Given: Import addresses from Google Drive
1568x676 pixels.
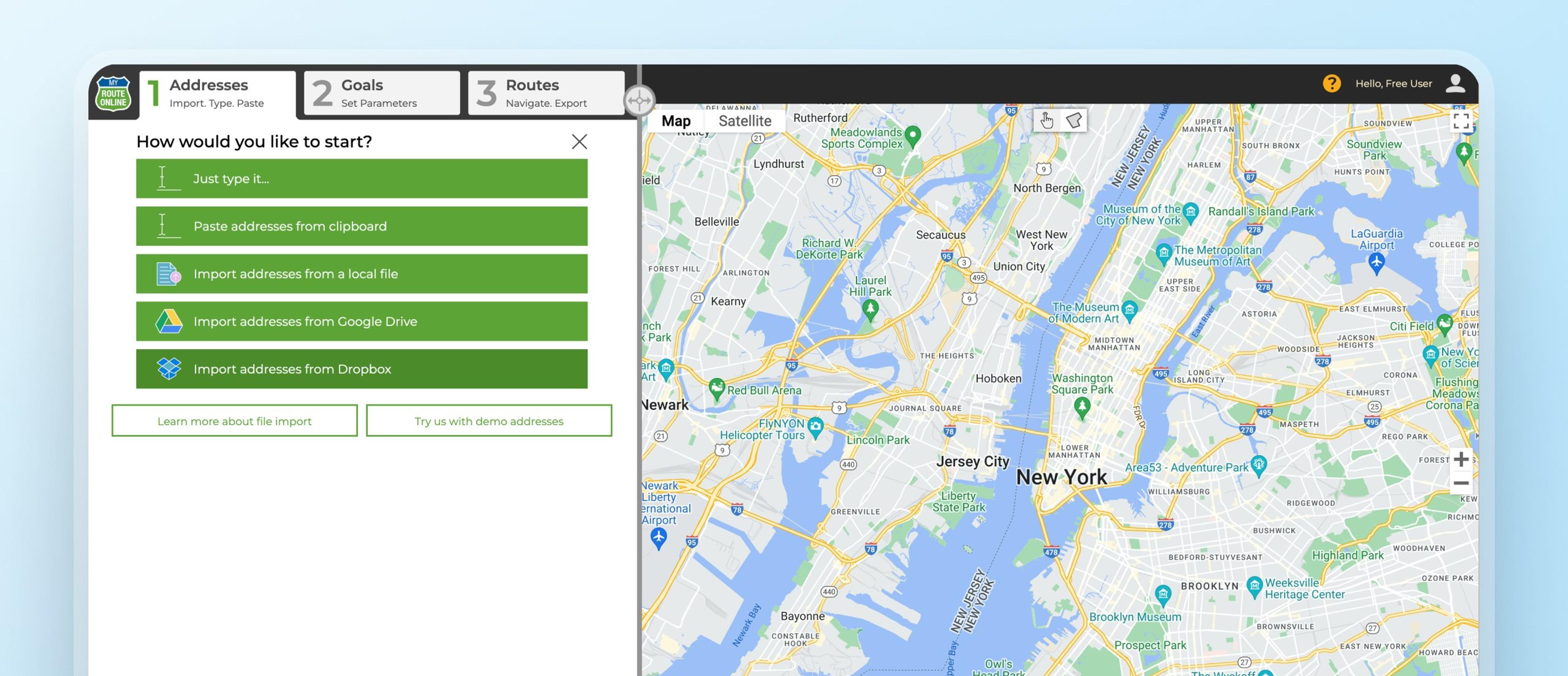Looking at the screenshot, I should [361, 321].
